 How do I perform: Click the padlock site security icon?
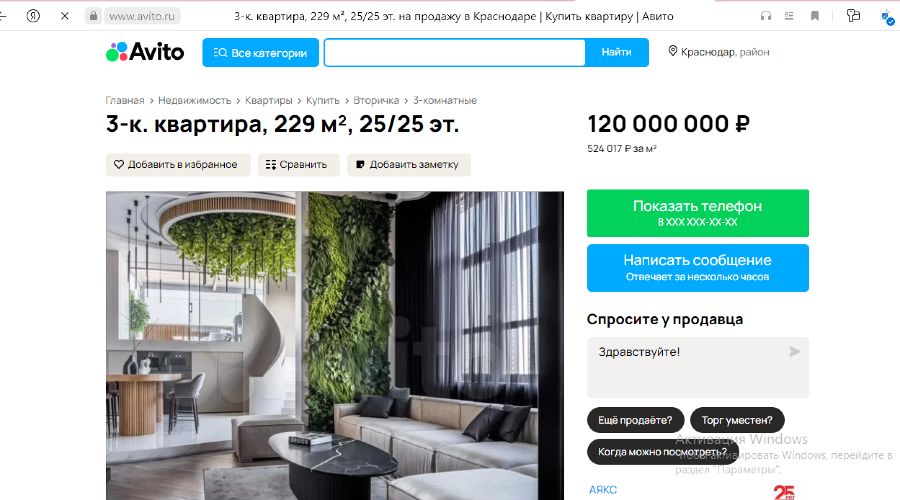[93, 16]
